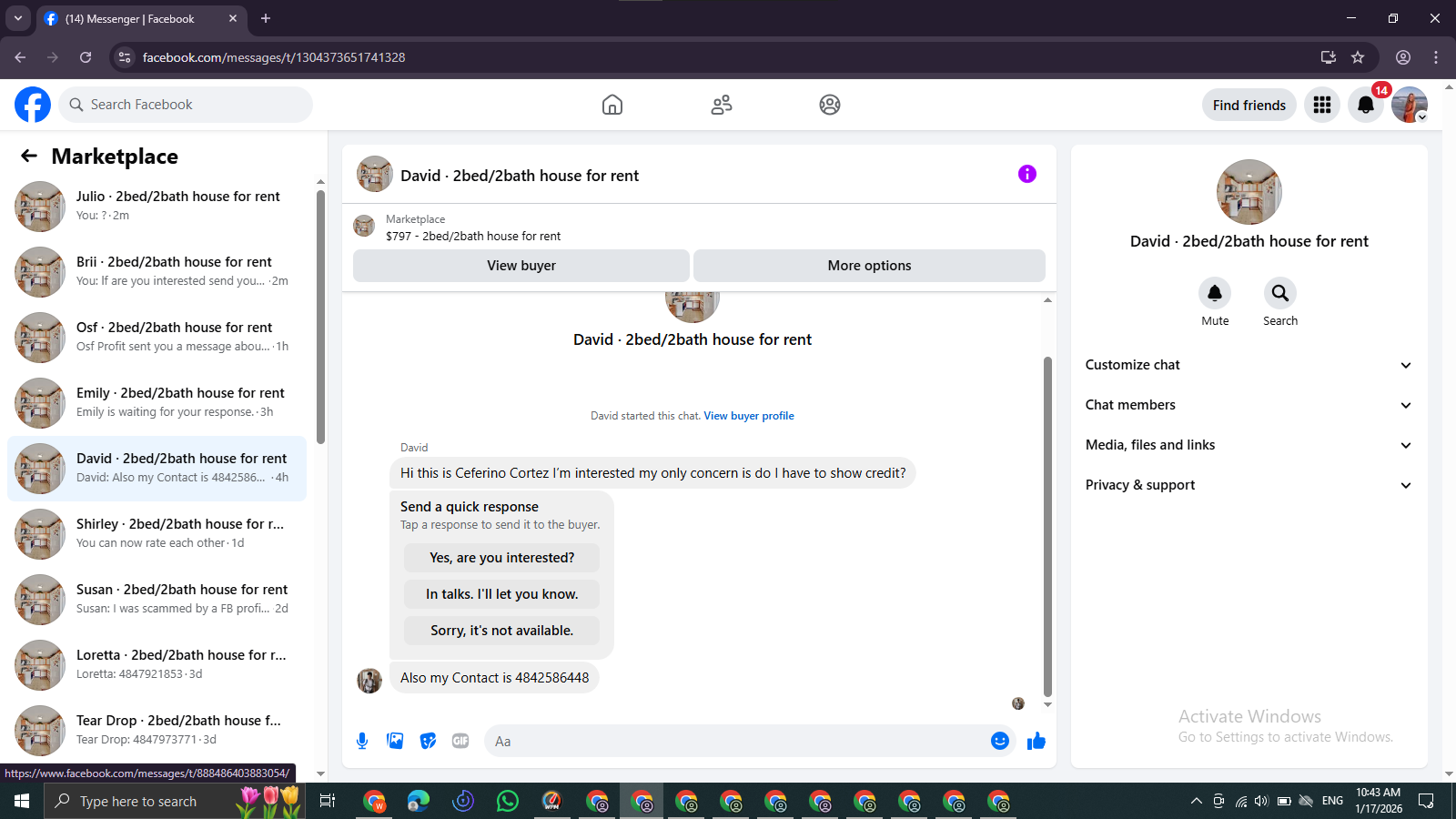Click the browser address bar URL

(274, 57)
